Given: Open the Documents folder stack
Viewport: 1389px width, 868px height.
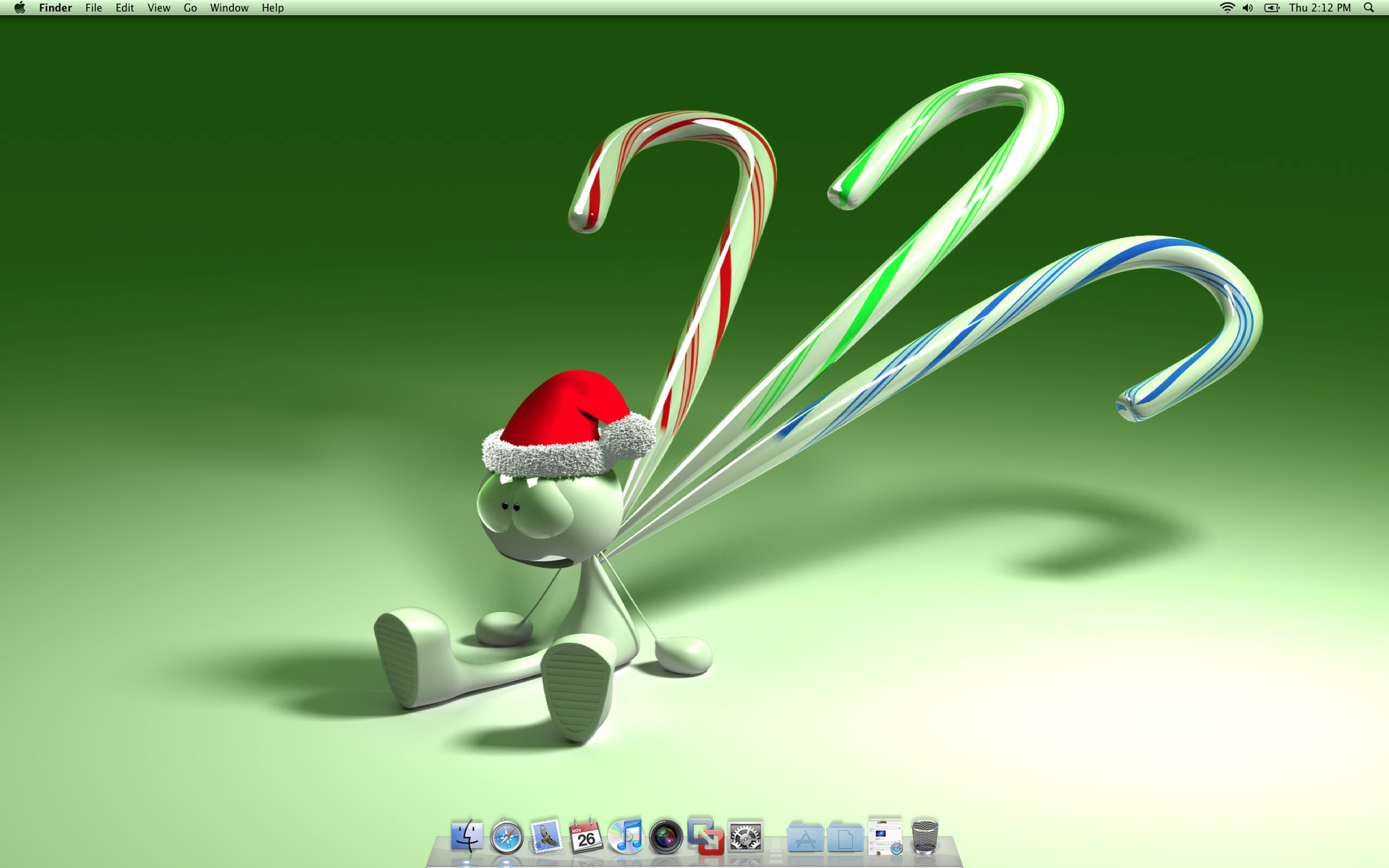Looking at the screenshot, I should [x=845, y=838].
